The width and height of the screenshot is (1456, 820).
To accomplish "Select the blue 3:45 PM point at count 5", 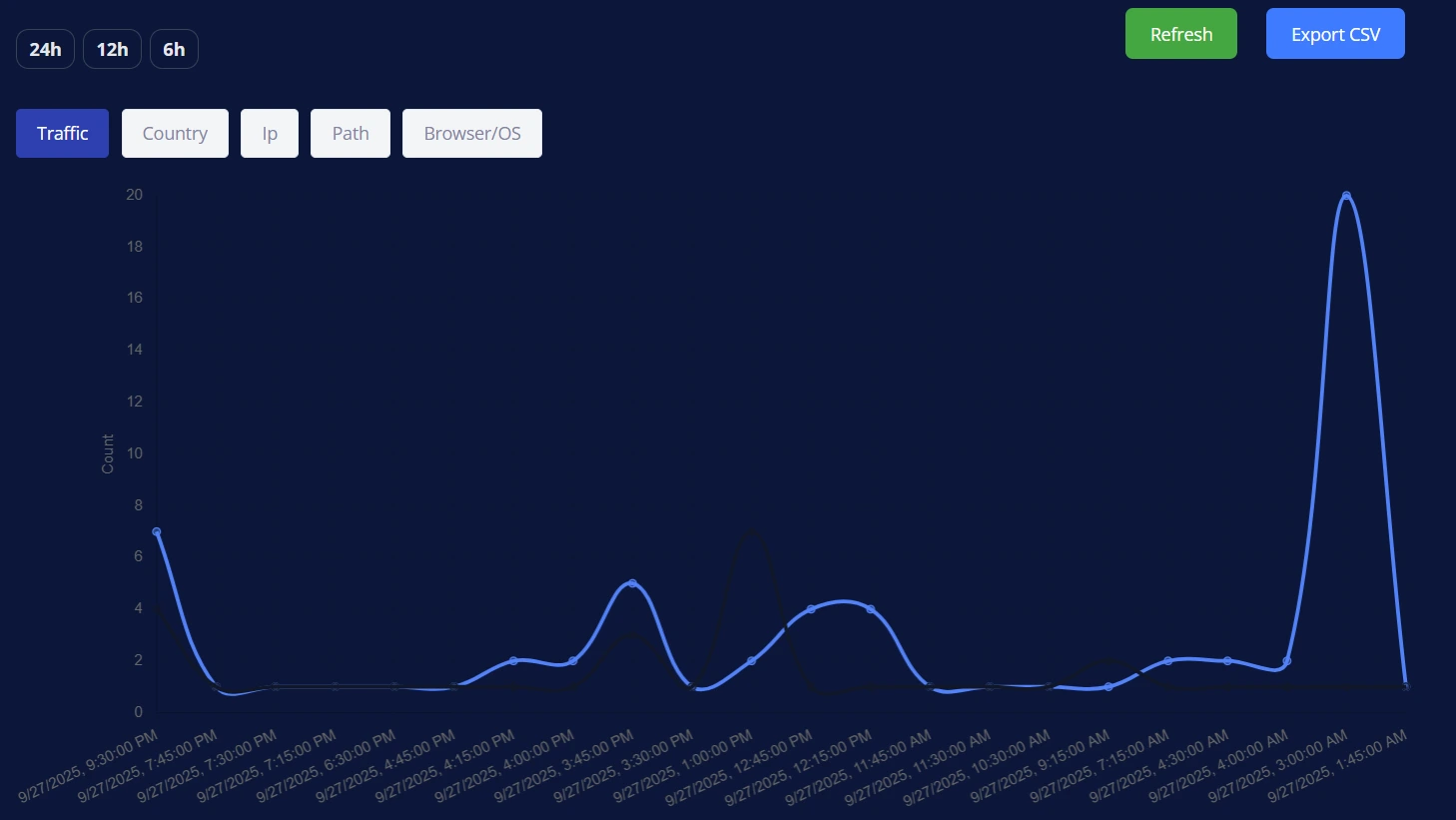I will [x=632, y=583].
